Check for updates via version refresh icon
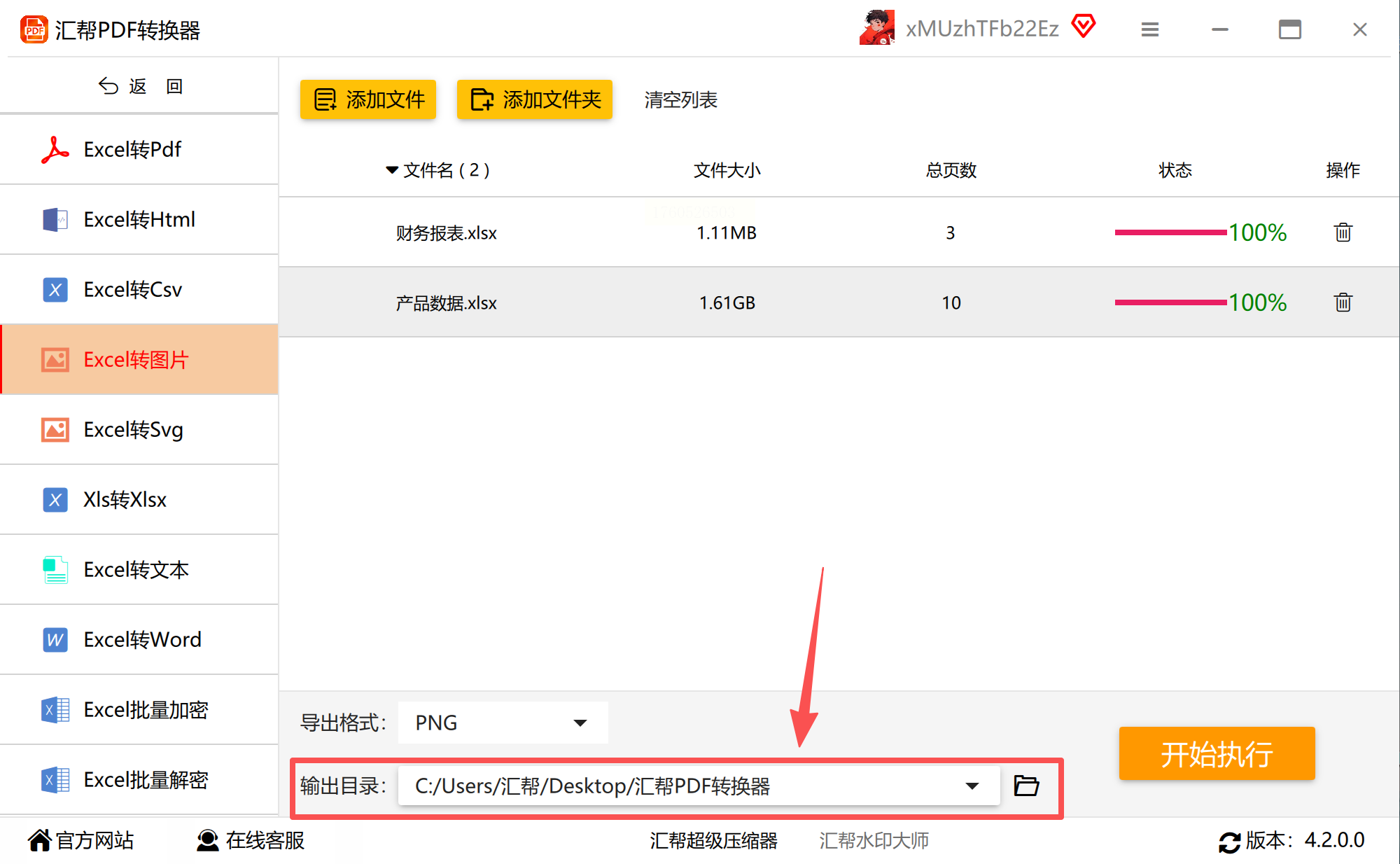This screenshot has width=1400, height=864. [x=1229, y=842]
